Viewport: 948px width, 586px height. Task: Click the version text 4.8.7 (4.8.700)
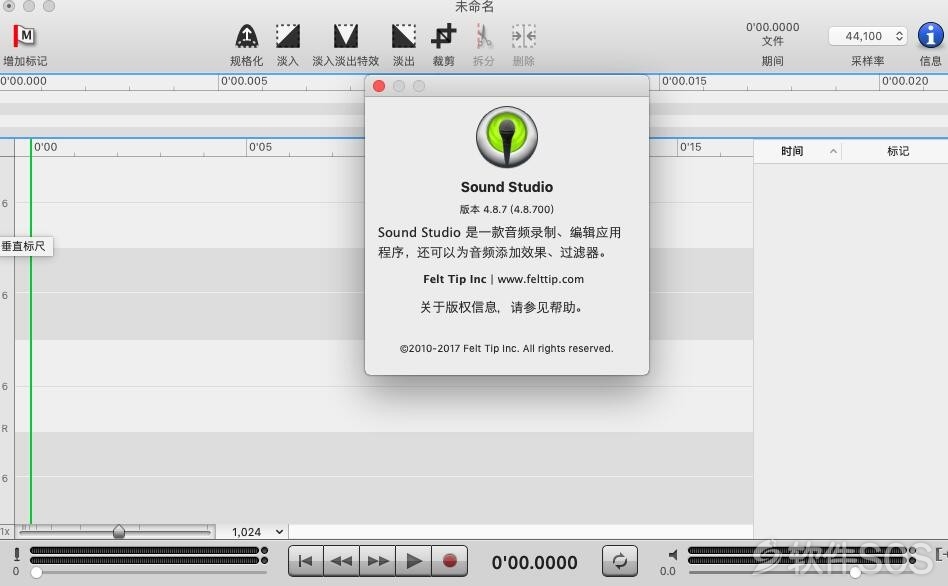(507, 209)
